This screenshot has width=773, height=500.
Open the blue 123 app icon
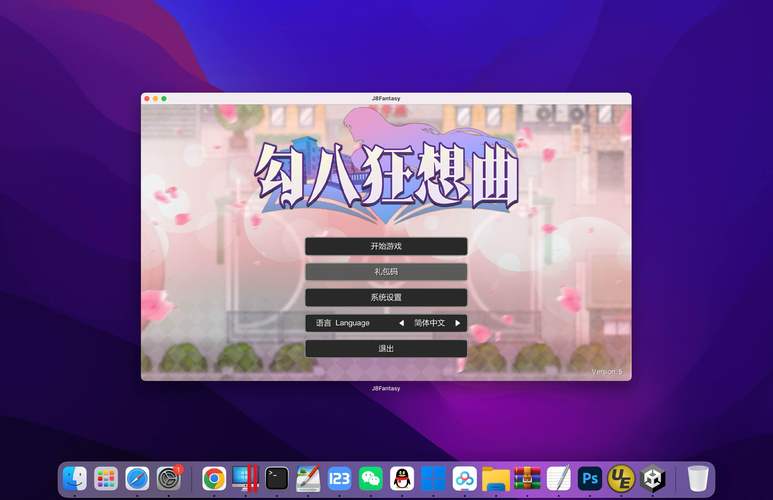340,478
